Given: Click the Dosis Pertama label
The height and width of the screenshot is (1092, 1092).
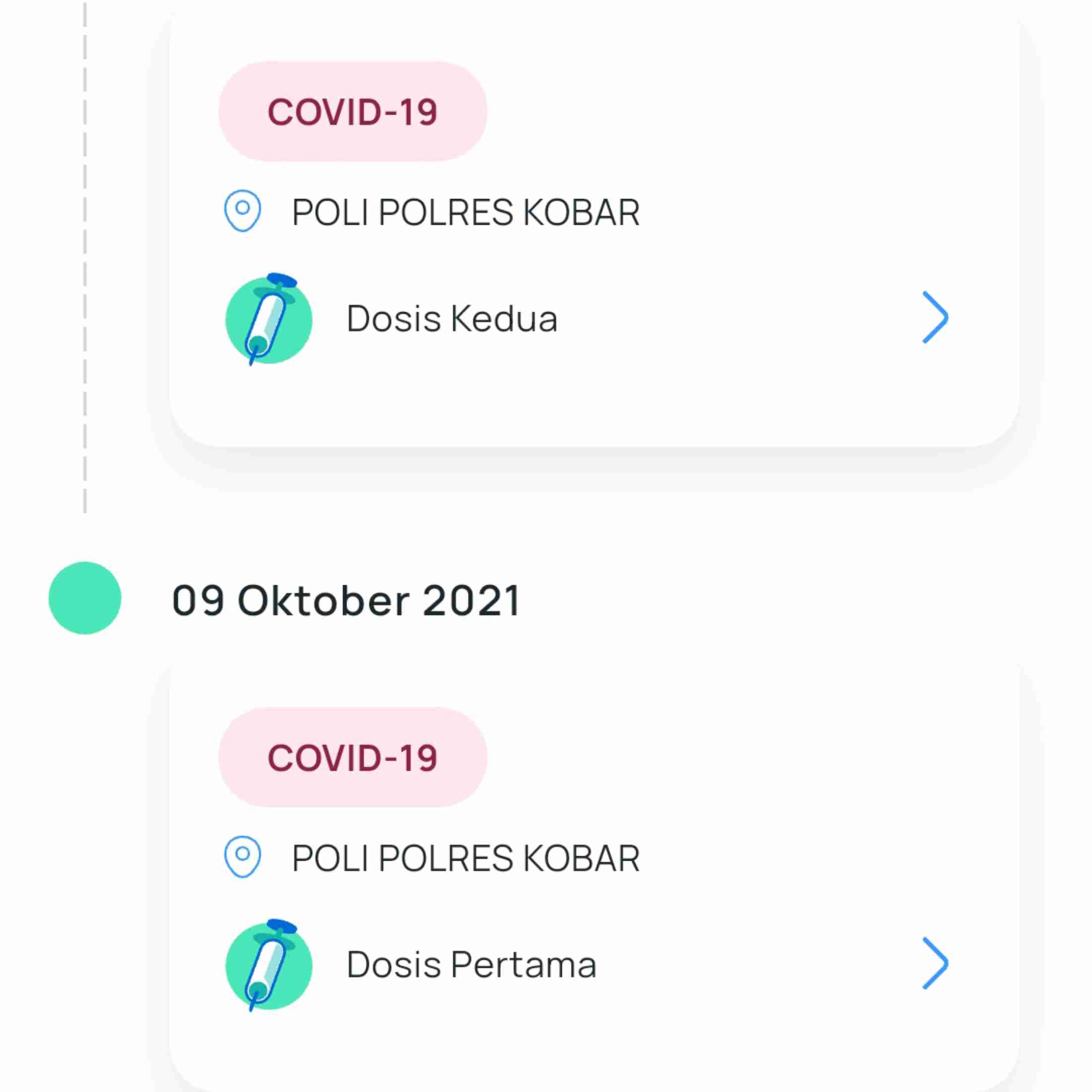Looking at the screenshot, I should coord(472,965).
